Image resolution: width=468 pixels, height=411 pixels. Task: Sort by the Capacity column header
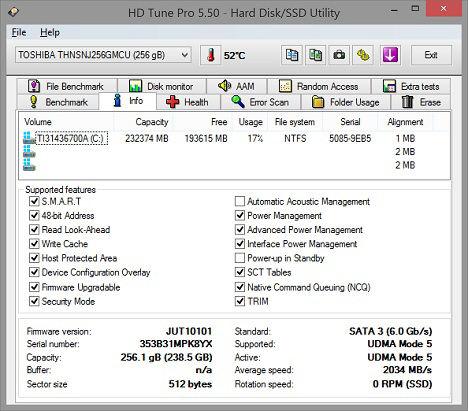coord(143,122)
